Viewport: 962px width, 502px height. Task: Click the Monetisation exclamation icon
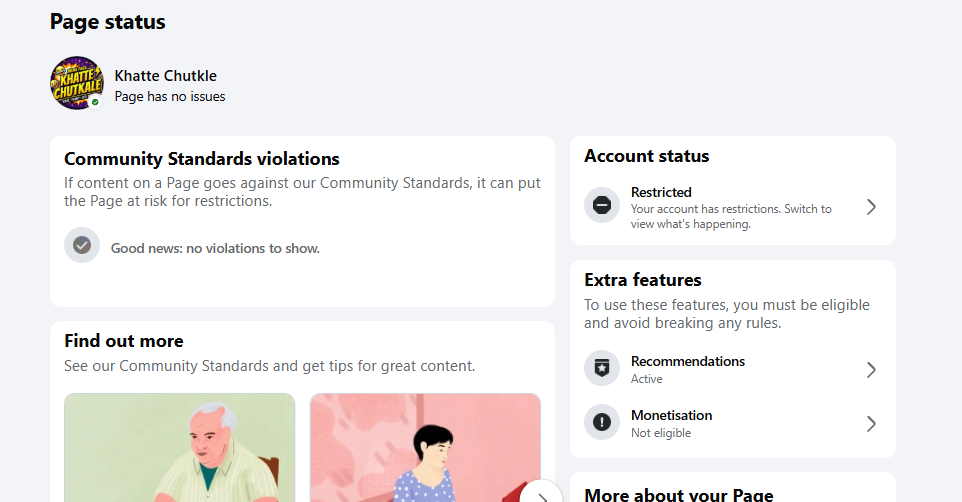[x=602, y=422]
